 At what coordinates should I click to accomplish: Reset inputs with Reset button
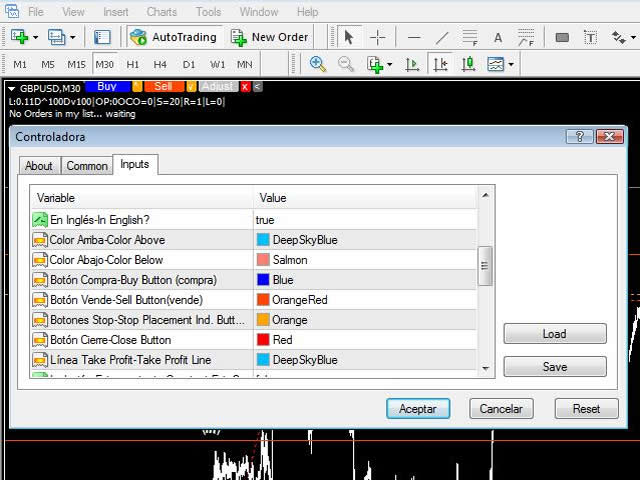tap(587, 409)
